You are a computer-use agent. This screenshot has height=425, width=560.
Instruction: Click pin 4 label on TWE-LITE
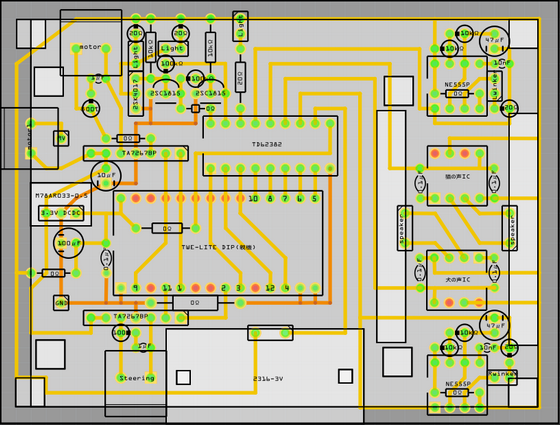point(286,288)
